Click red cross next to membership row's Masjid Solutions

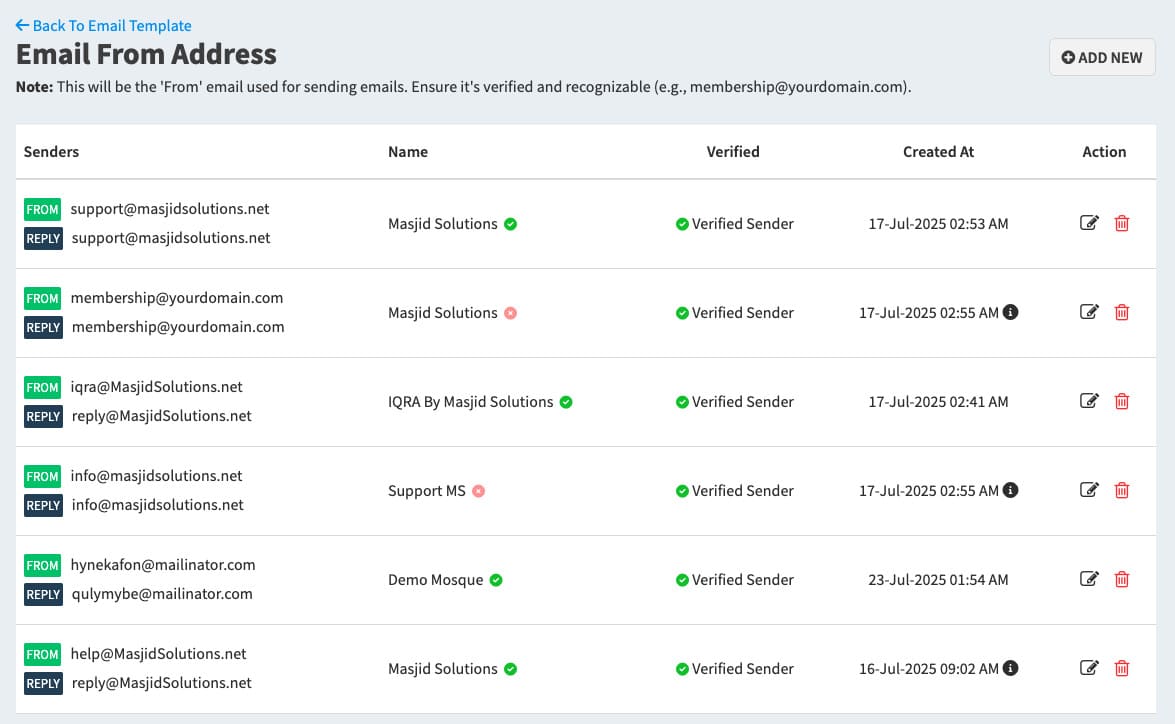(510, 313)
